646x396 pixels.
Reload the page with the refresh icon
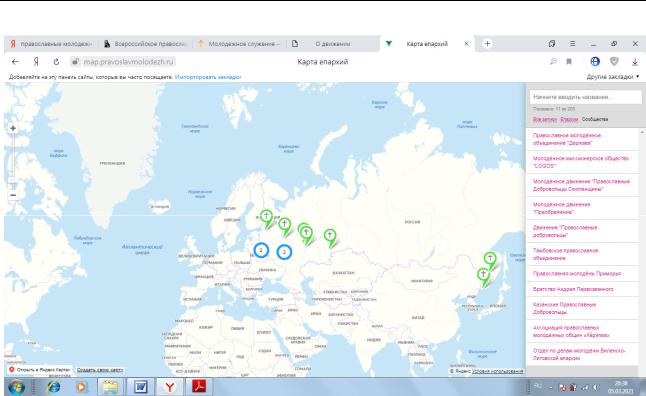coord(56,62)
